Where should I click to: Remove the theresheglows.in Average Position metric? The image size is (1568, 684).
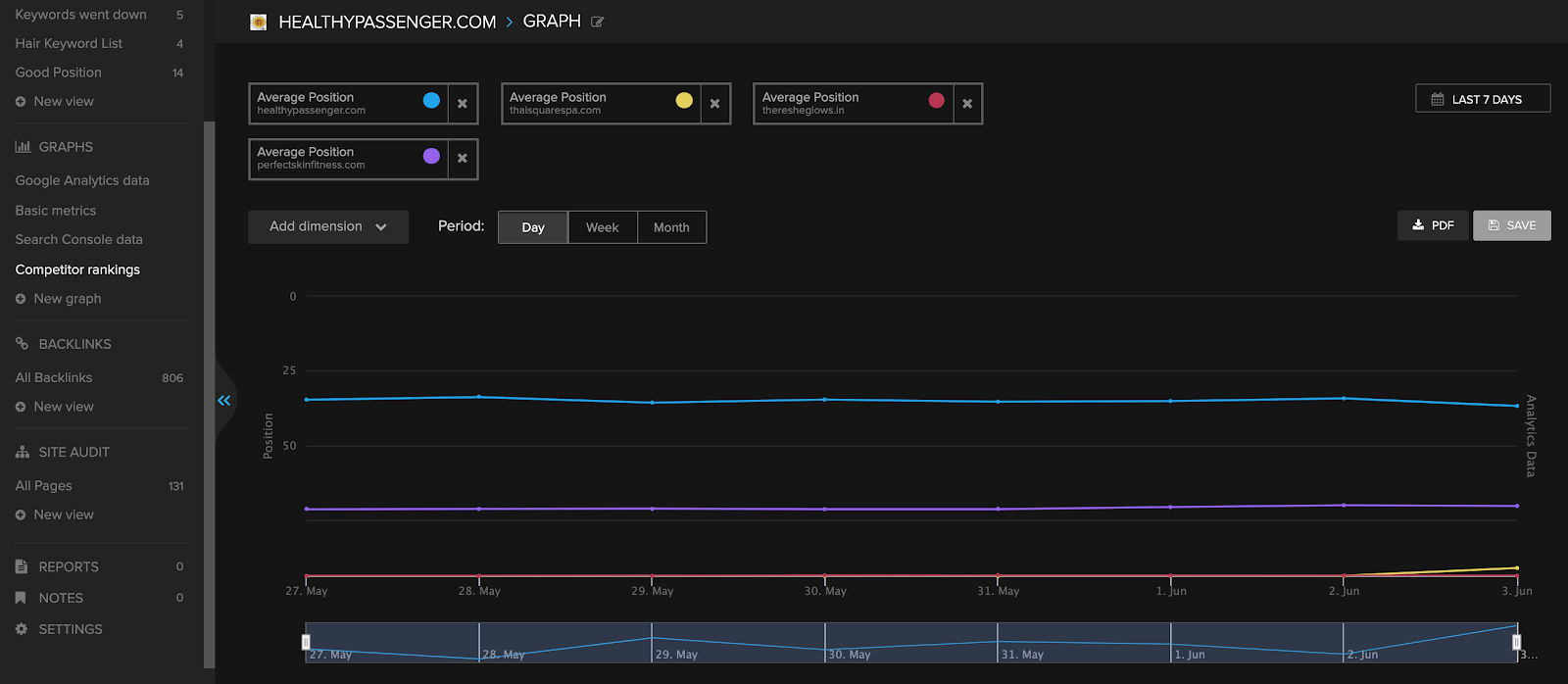967,104
